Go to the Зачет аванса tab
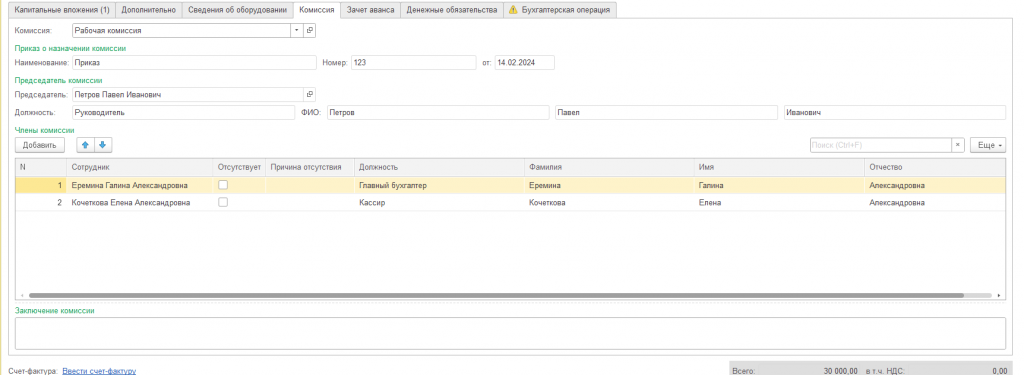1024x375 pixels. point(370,10)
